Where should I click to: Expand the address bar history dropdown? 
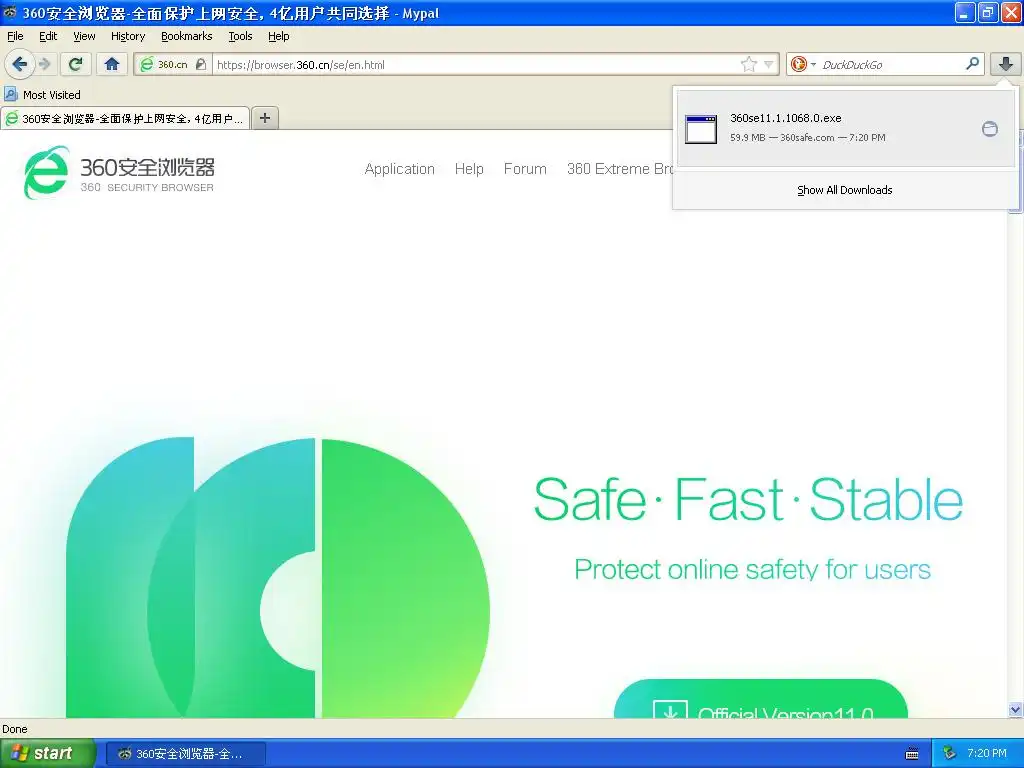[769, 64]
